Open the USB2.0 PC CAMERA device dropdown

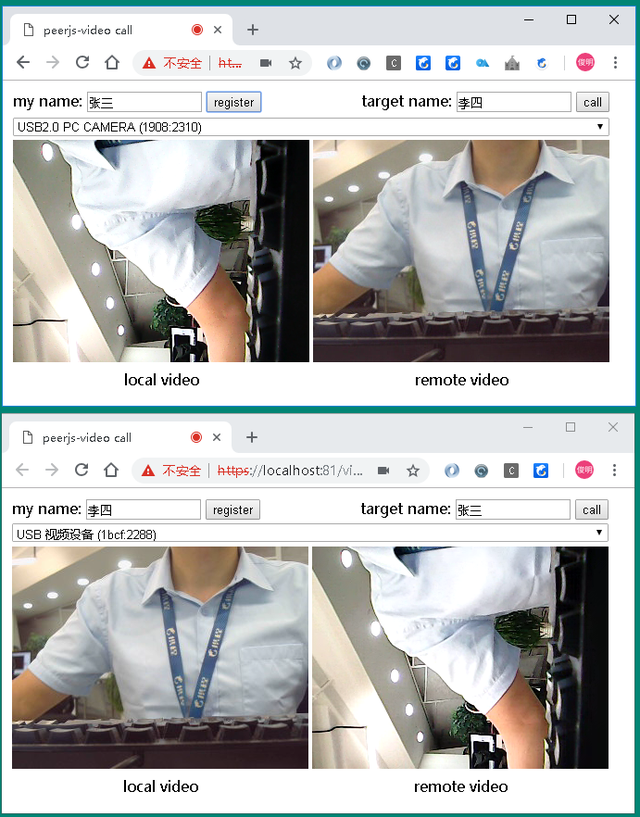tap(310, 127)
